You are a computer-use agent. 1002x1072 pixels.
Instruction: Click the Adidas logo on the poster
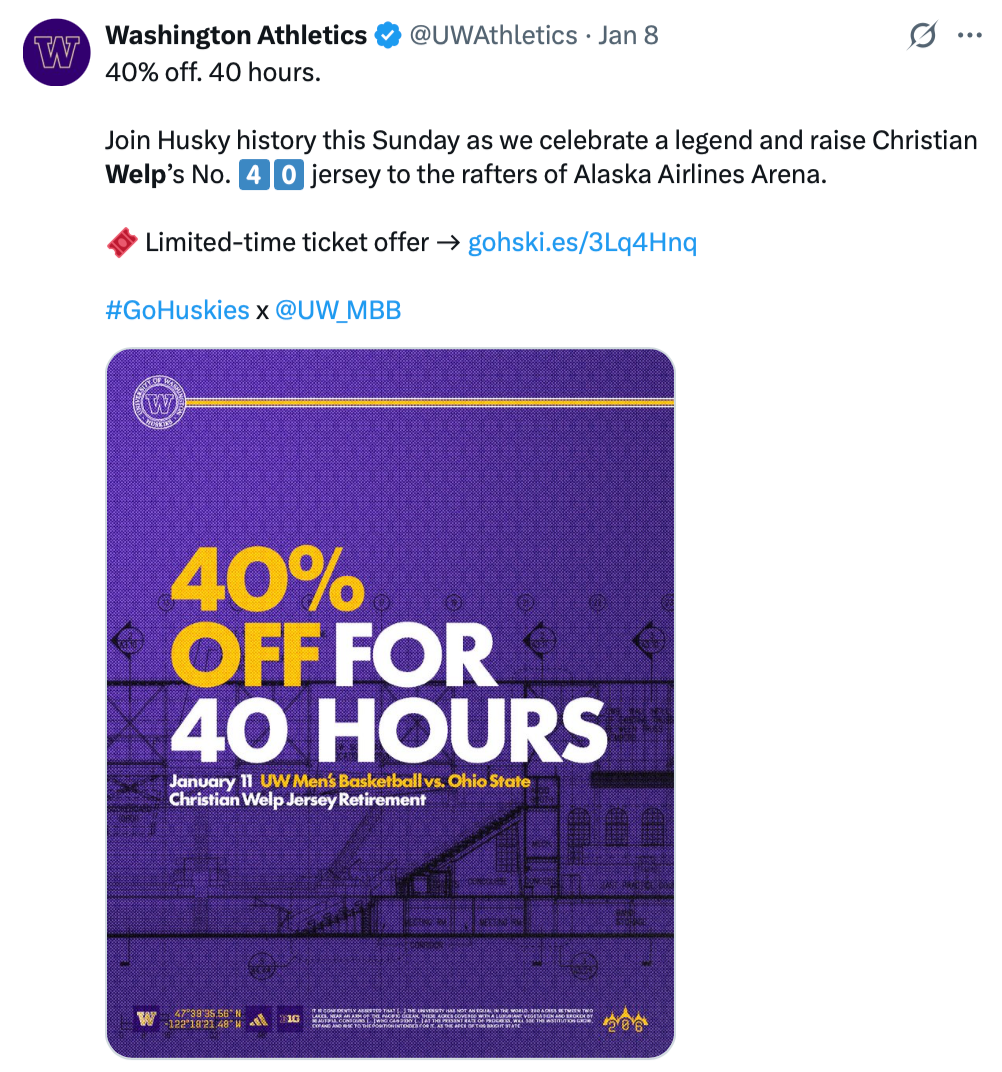258,1020
